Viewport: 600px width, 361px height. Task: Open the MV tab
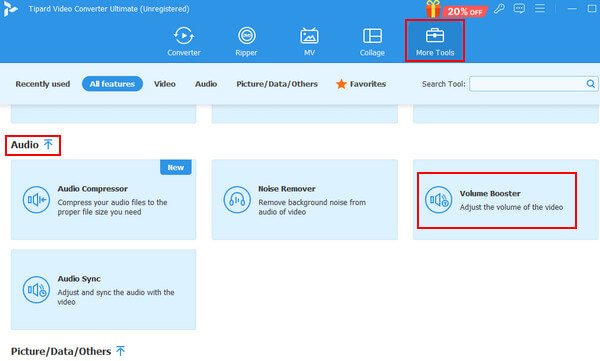pyautogui.click(x=309, y=41)
